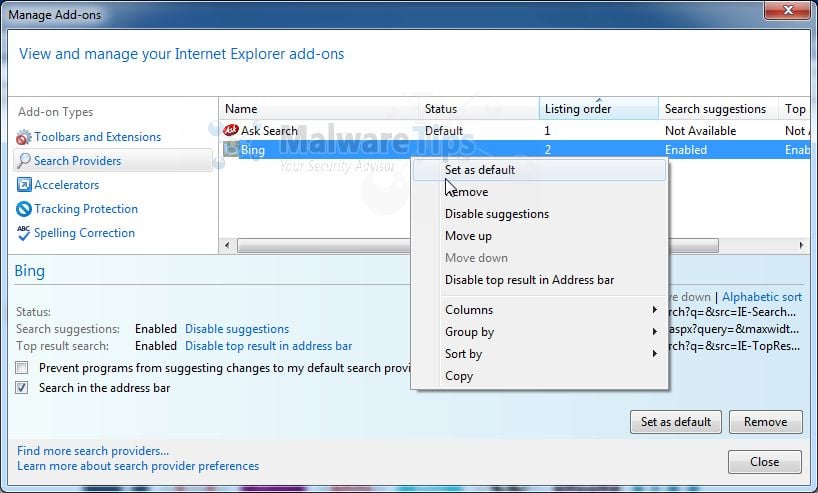Click the Enabled cell in the Bing row
818x493 pixels.
685,150
